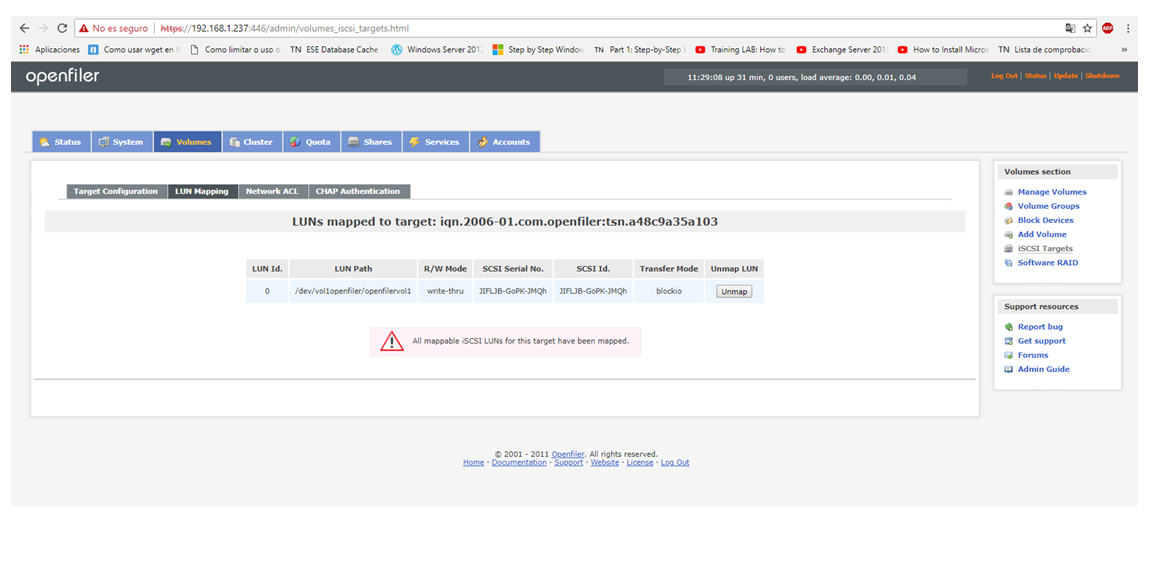1151x567 pixels.
Task: Open 'Como usar wget' bookmark
Action: [134, 50]
